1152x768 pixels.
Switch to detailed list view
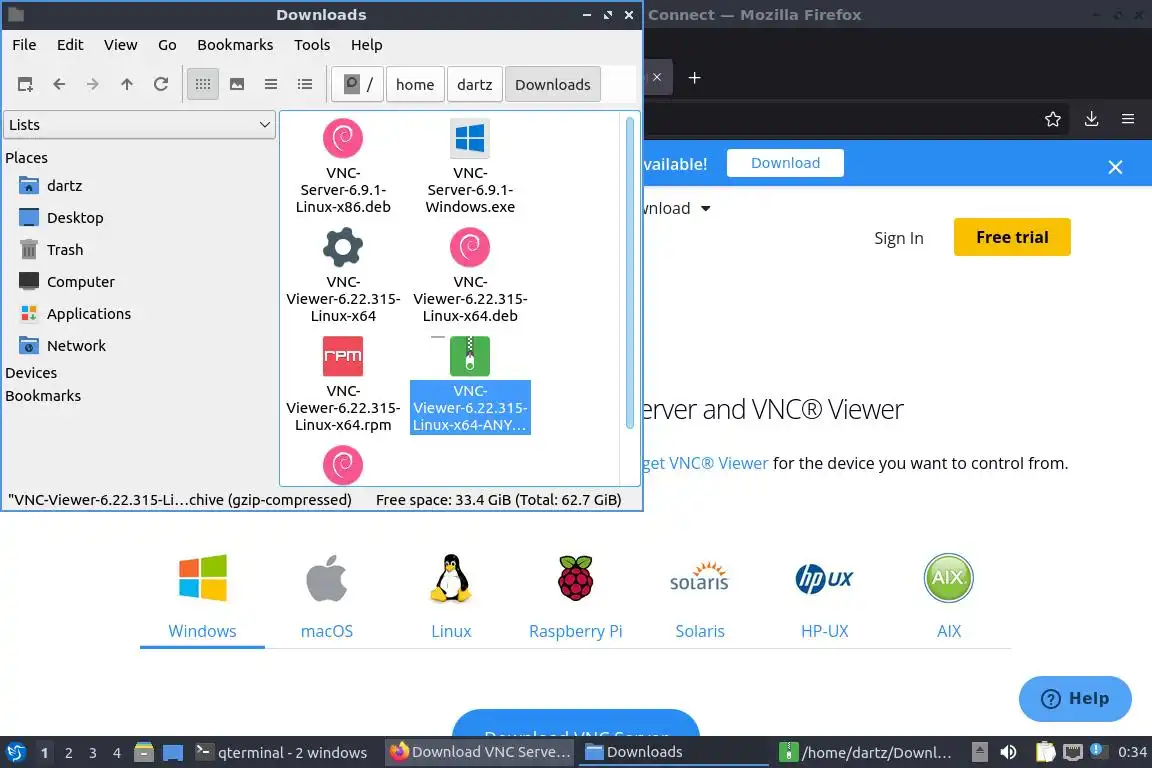coord(305,85)
